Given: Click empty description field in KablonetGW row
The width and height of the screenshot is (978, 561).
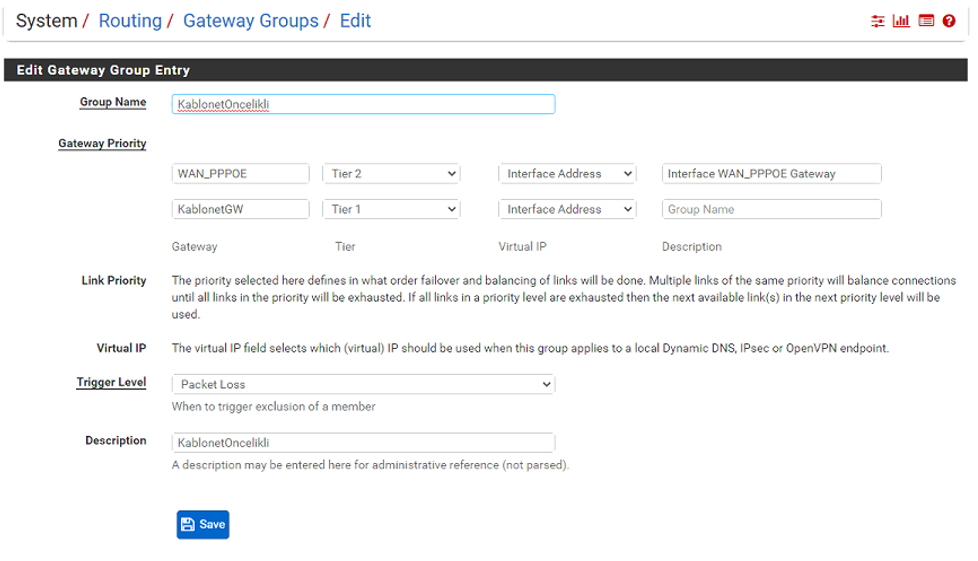Looking at the screenshot, I should [771, 210].
